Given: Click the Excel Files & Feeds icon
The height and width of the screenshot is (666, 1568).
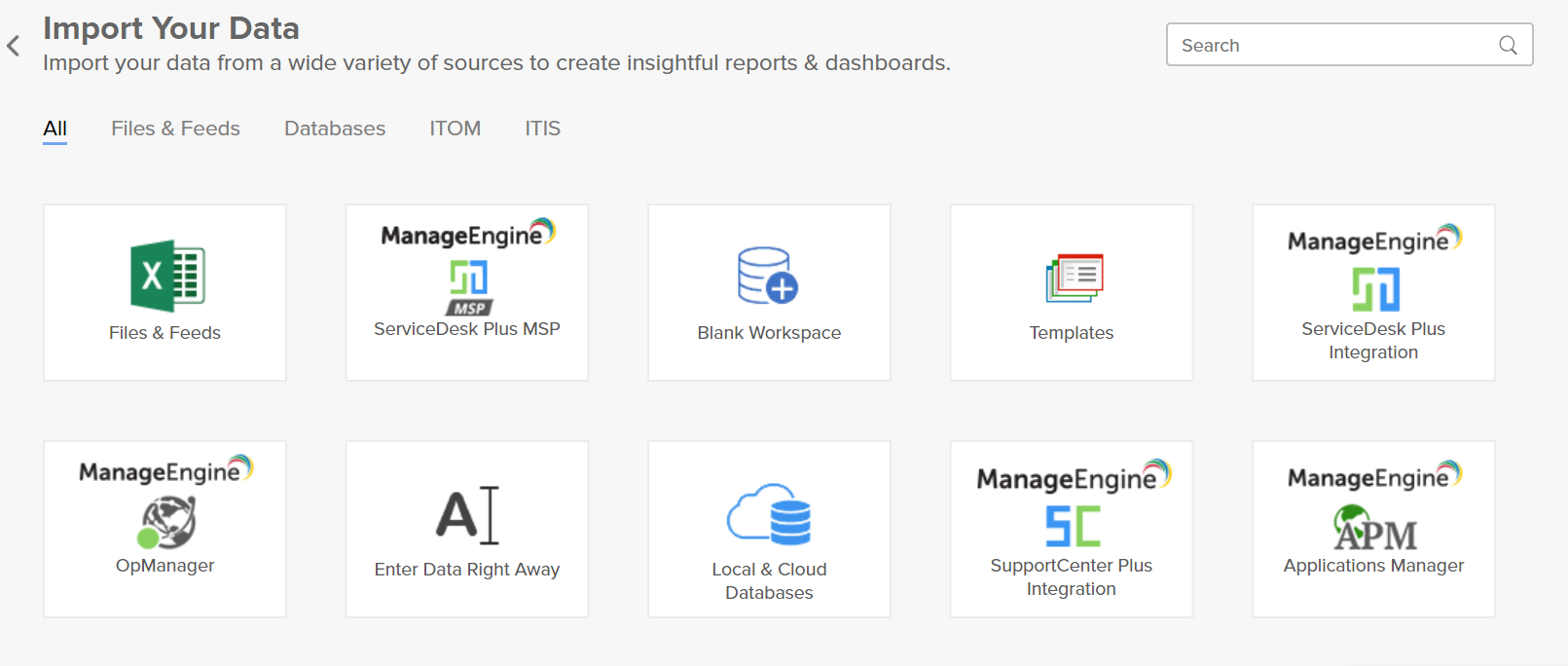Looking at the screenshot, I should 167,276.
